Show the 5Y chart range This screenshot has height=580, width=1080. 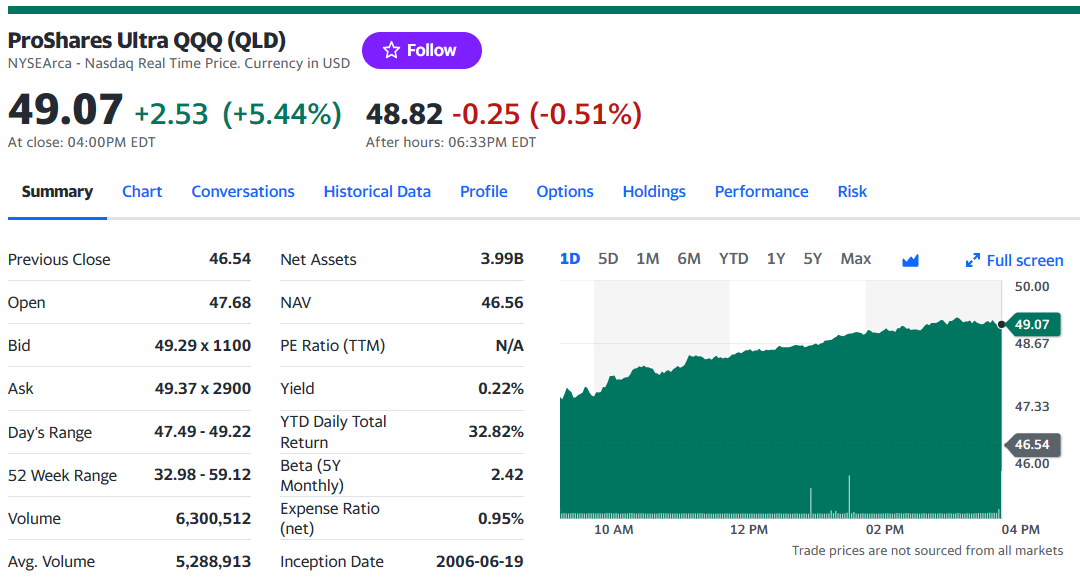(813, 259)
